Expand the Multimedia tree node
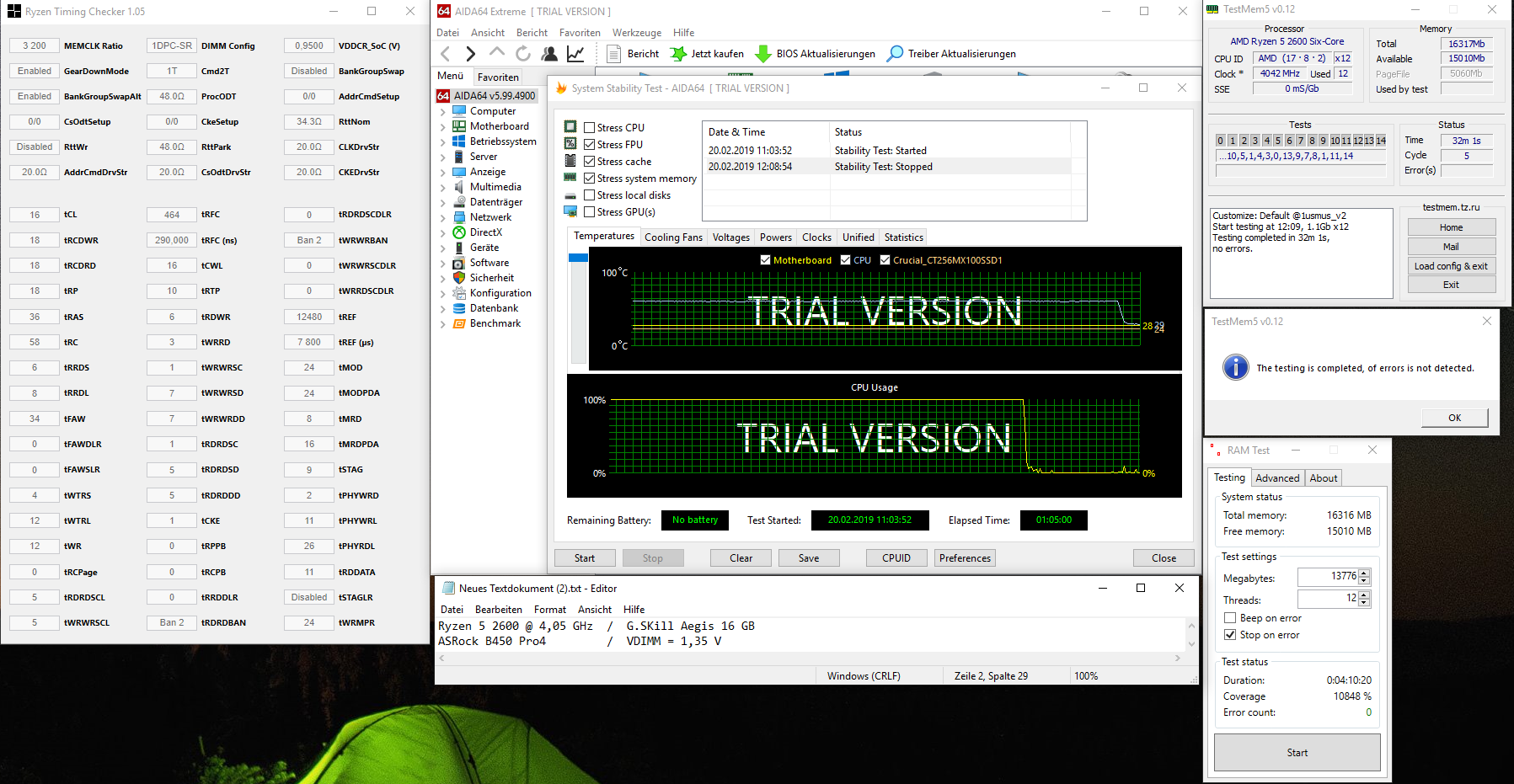 (443, 187)
